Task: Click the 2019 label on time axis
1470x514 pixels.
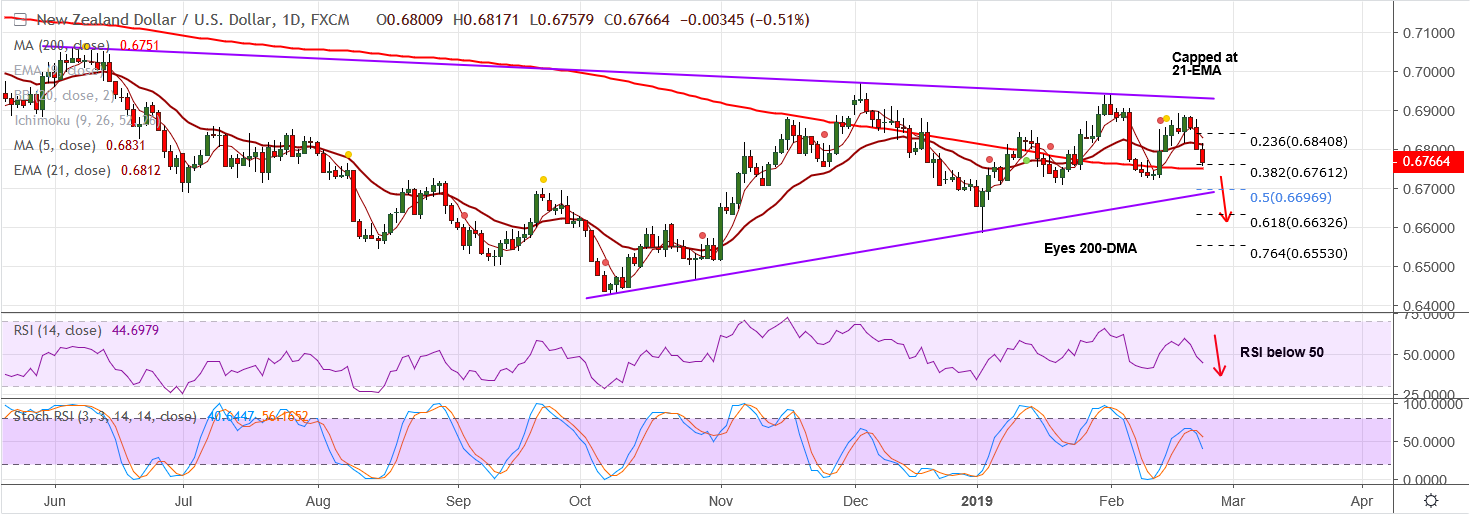Action: pos(976,499)
